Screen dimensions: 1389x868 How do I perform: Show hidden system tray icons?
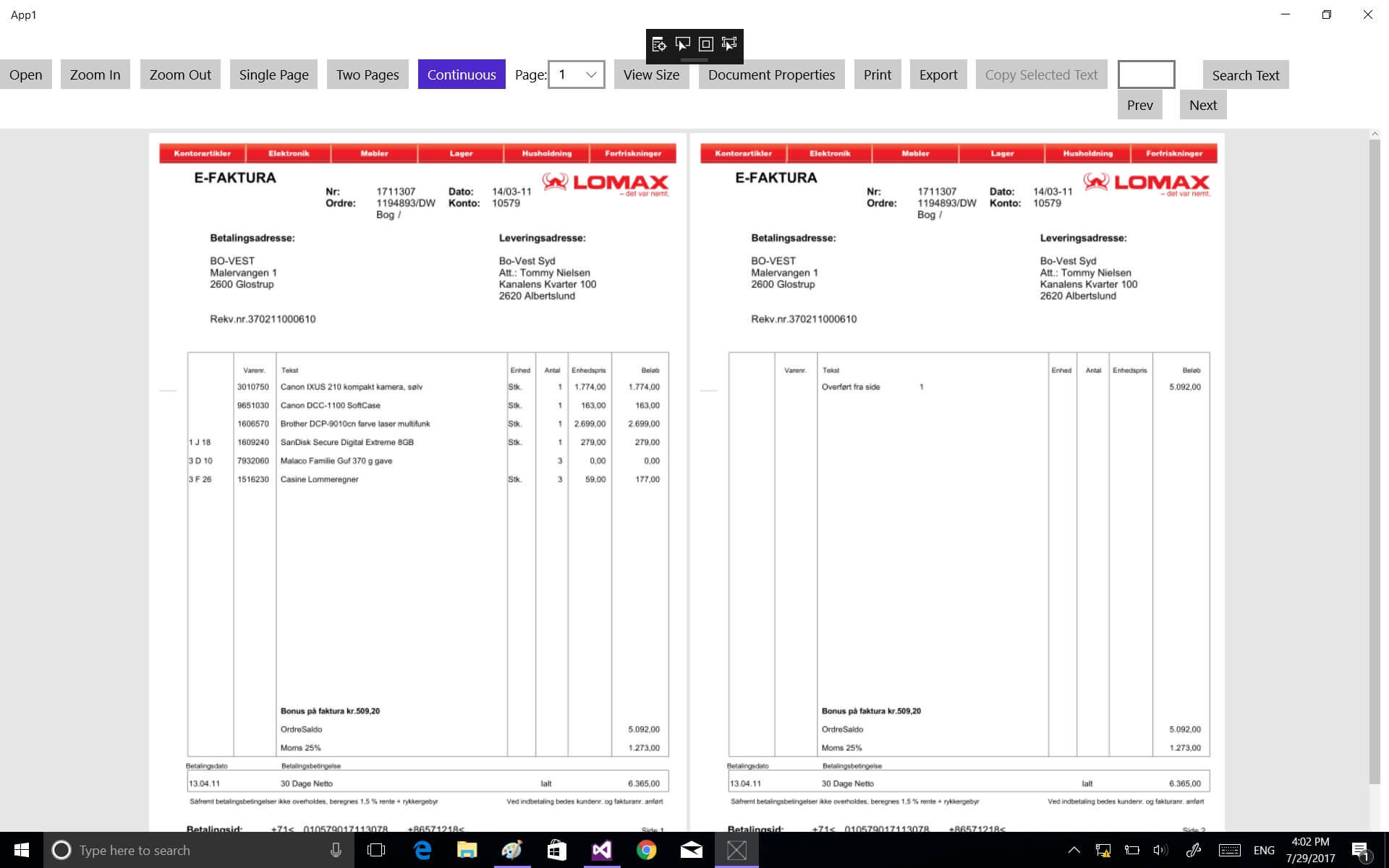(x=1074, y=850)
